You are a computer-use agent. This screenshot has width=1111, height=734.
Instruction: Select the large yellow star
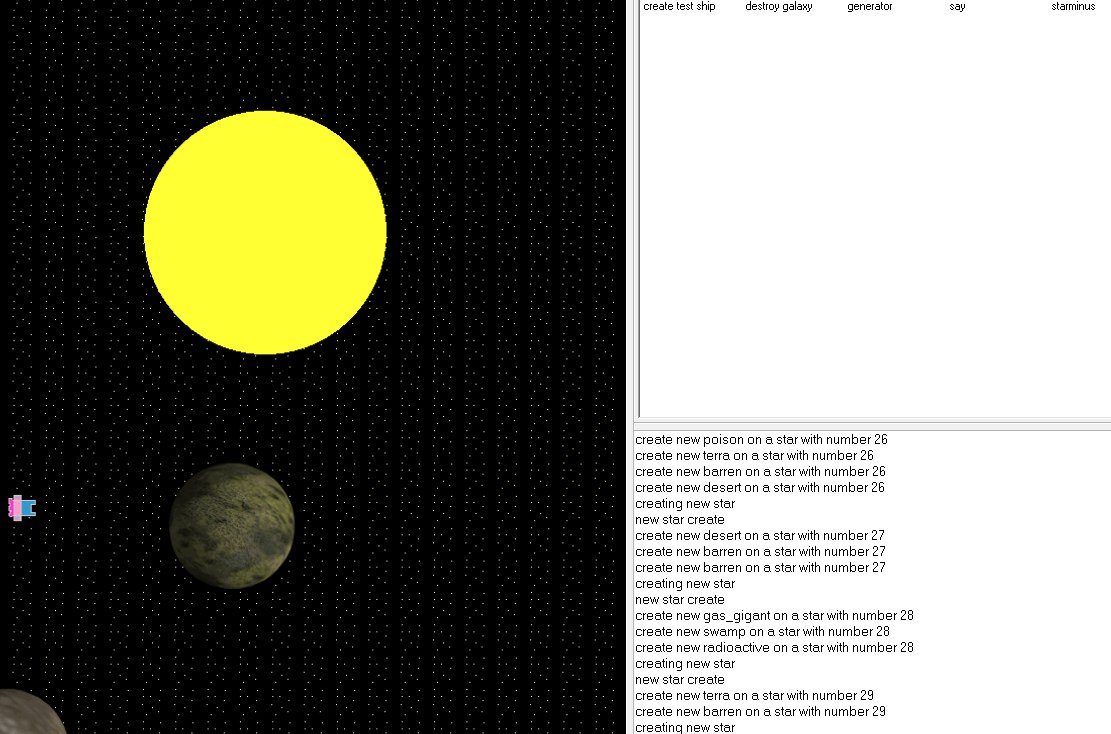pyautogui.click(x=265, y=232)
